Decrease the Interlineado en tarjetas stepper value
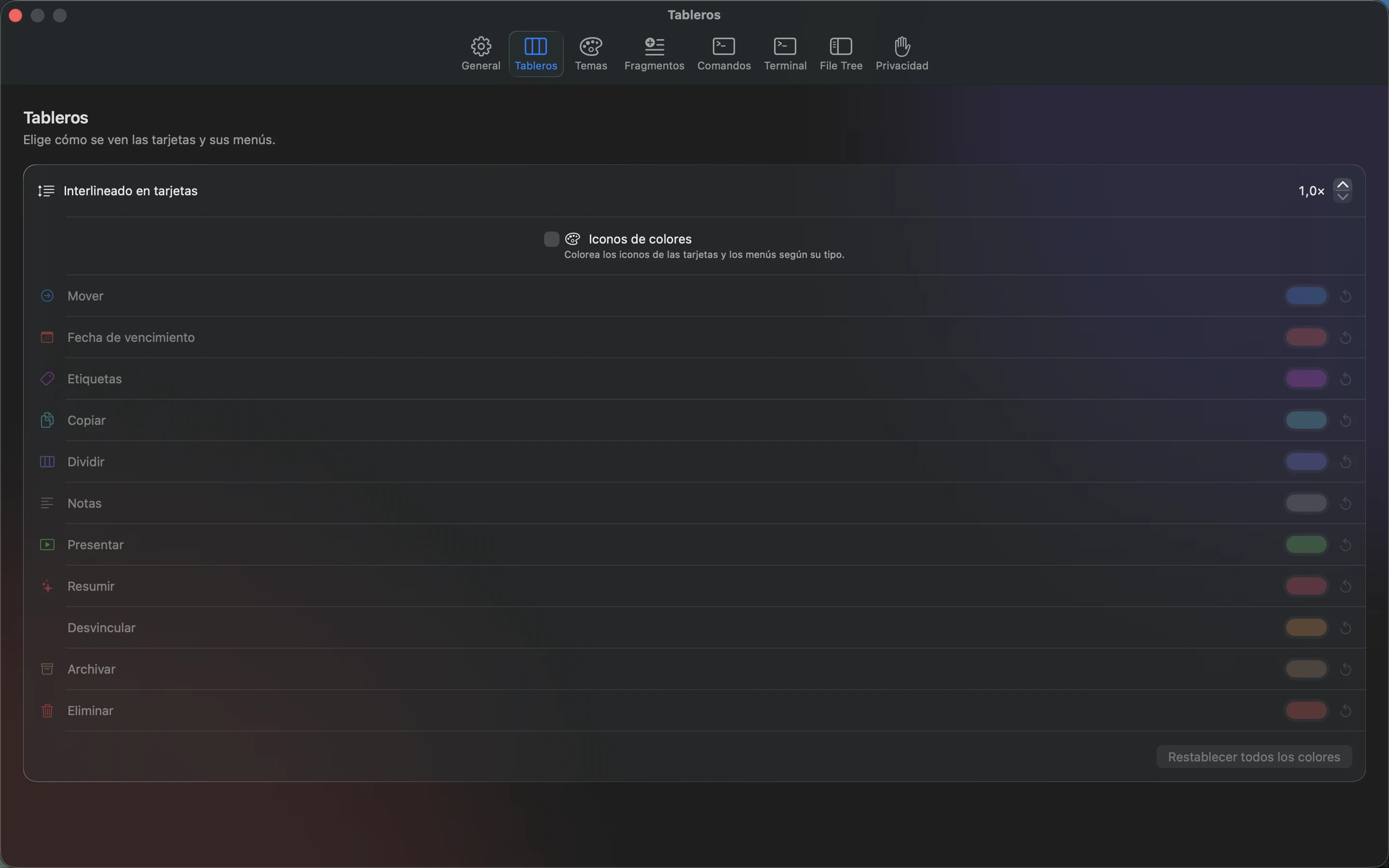Screen dimensions: 1389x868 tap(1343, 197)
